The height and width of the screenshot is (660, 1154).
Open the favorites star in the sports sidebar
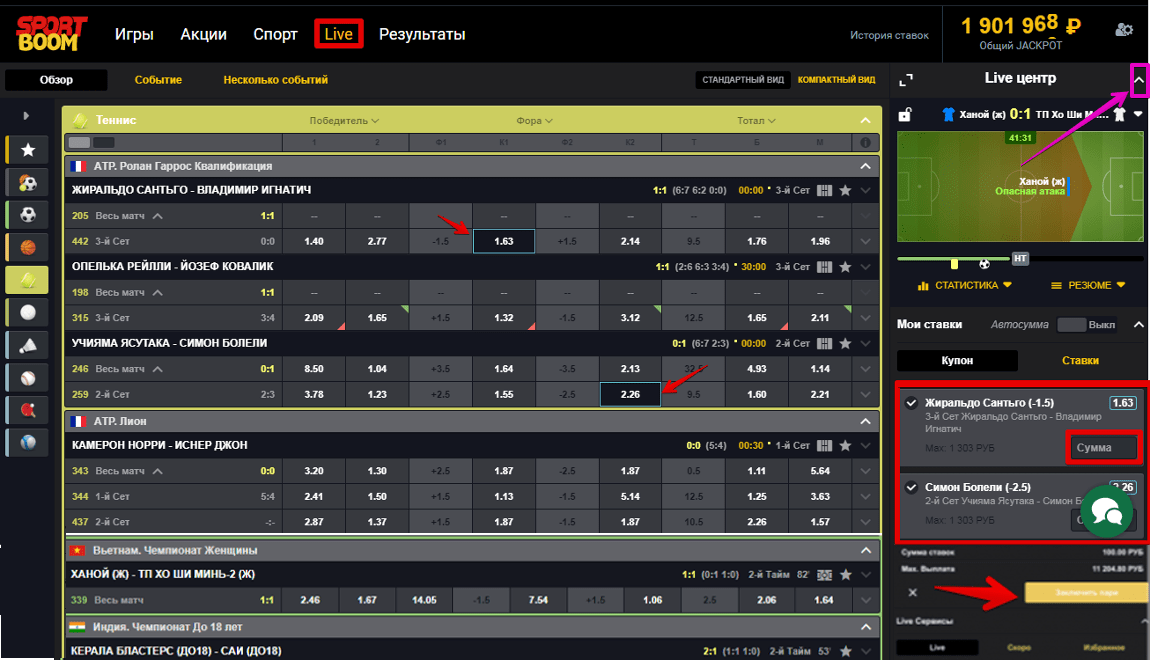pyautogui.click(x=28, y=150)
